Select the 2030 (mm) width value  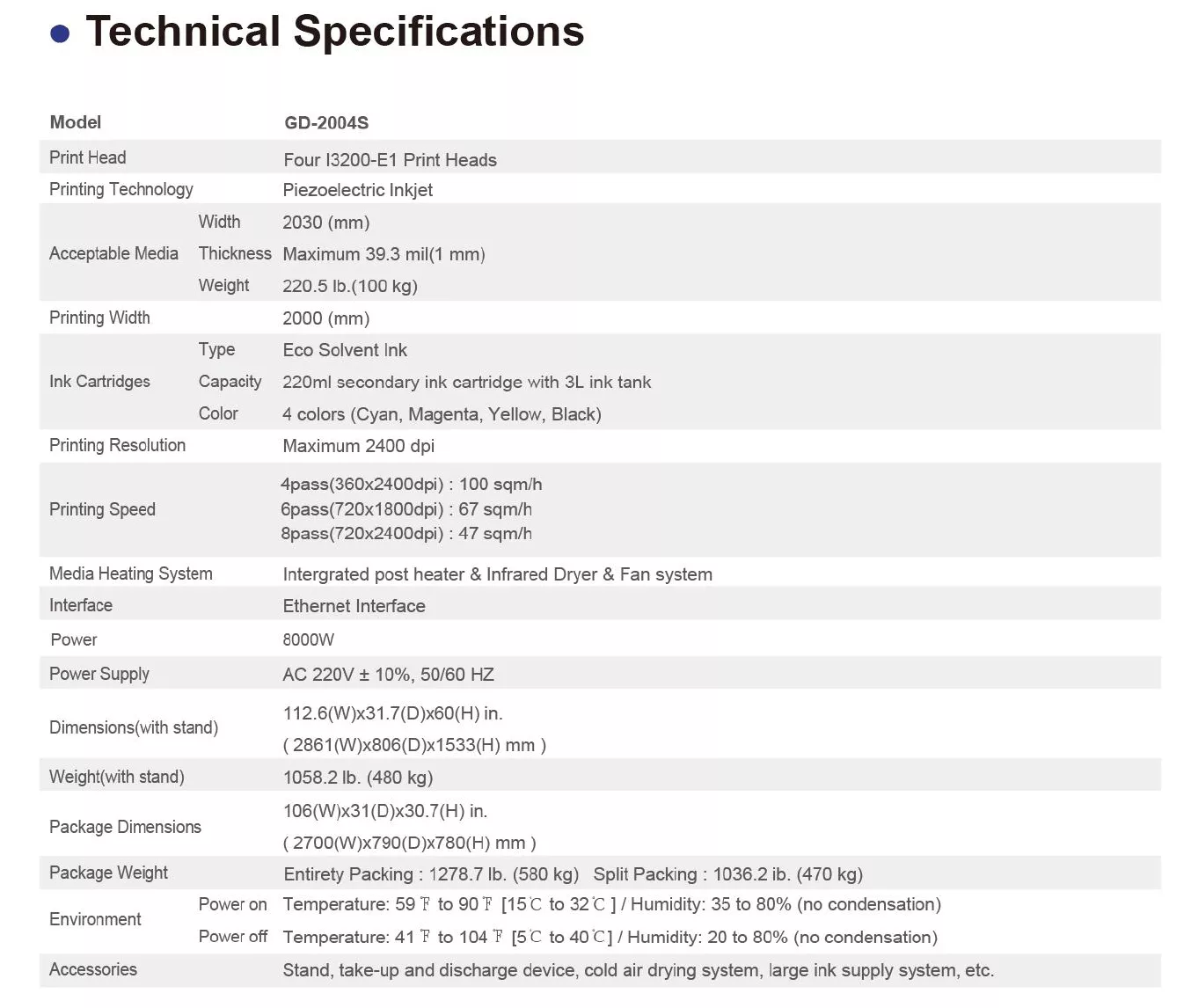pos(325,223)
